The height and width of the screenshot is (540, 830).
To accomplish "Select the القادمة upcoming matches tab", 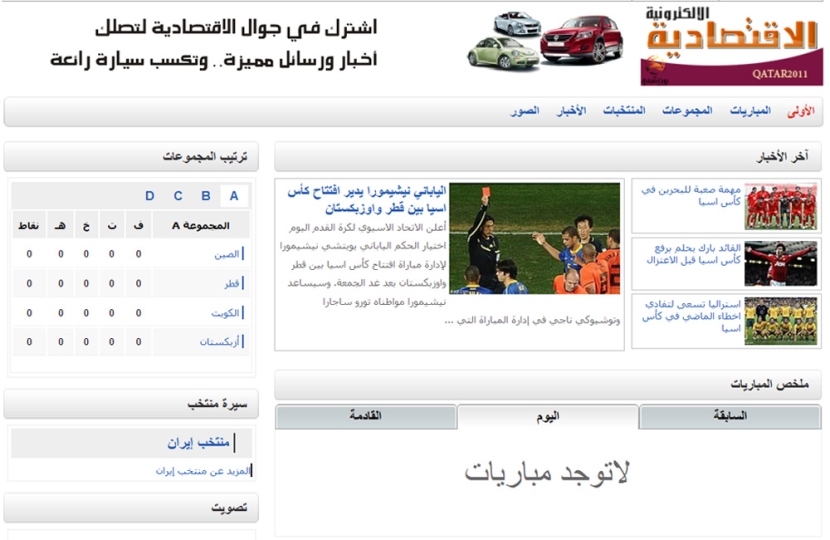I will 366,417.
